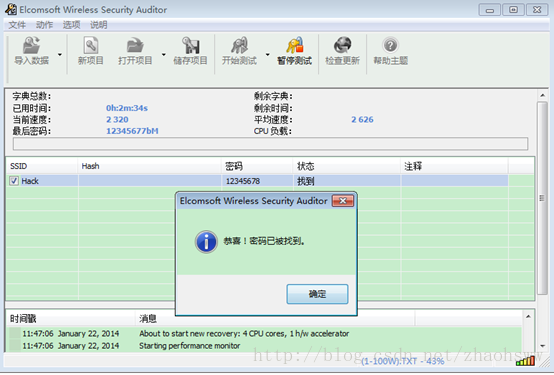Click the Help Topics (帮助主题) question icon
Viewport: 554px width, 375px height.
click(390, 46)
